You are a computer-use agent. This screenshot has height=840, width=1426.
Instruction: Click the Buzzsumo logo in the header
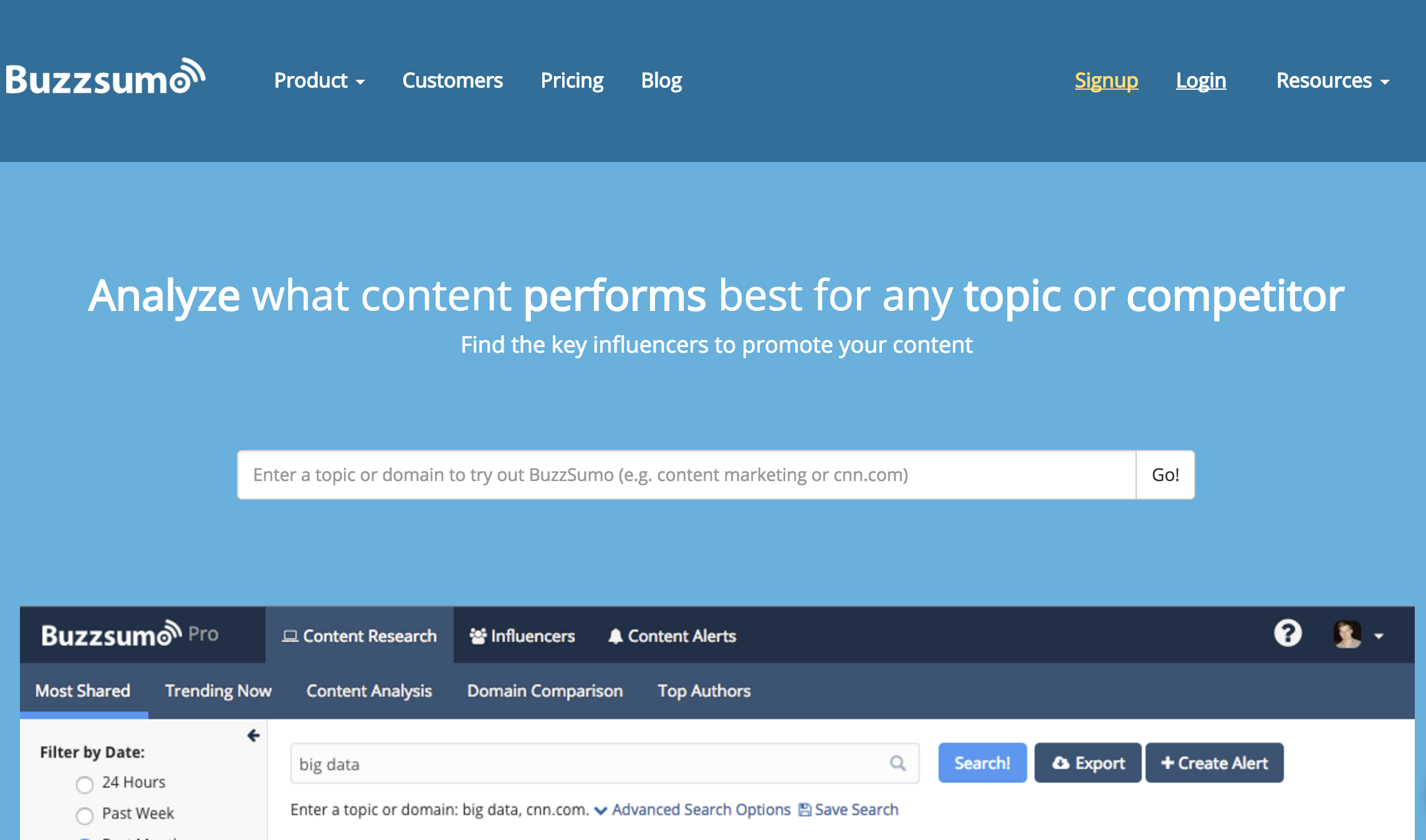coord(105,77)
